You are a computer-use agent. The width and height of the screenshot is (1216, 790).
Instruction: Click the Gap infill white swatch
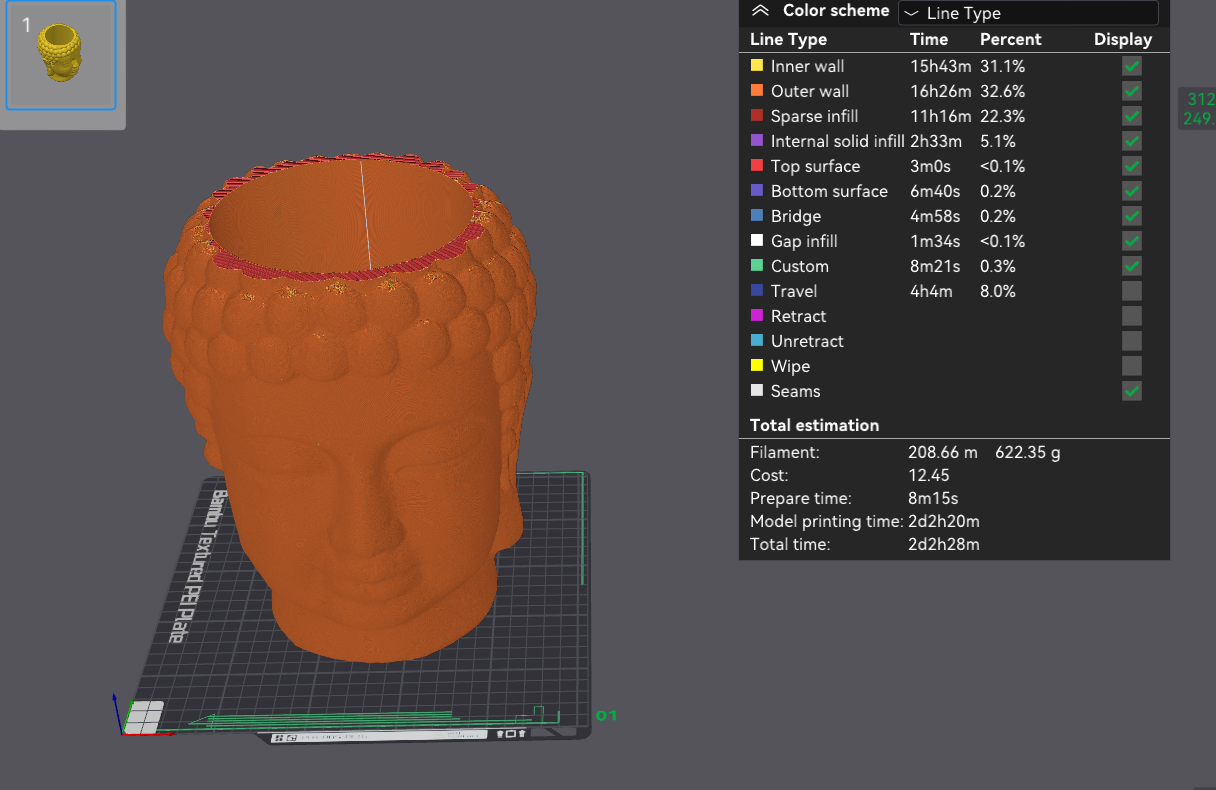click(x=757, y=240)
